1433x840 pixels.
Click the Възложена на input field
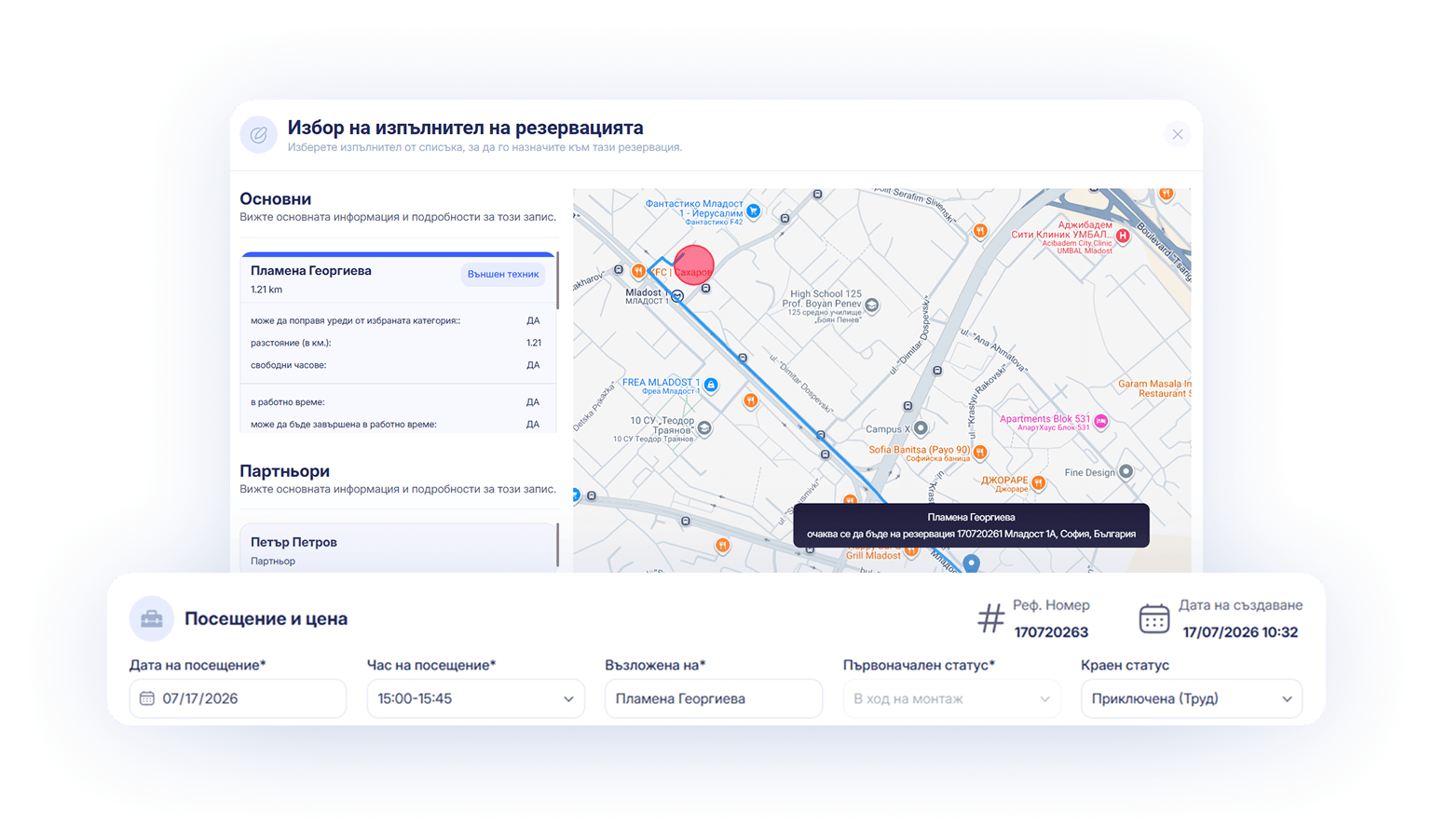(714, 698)
